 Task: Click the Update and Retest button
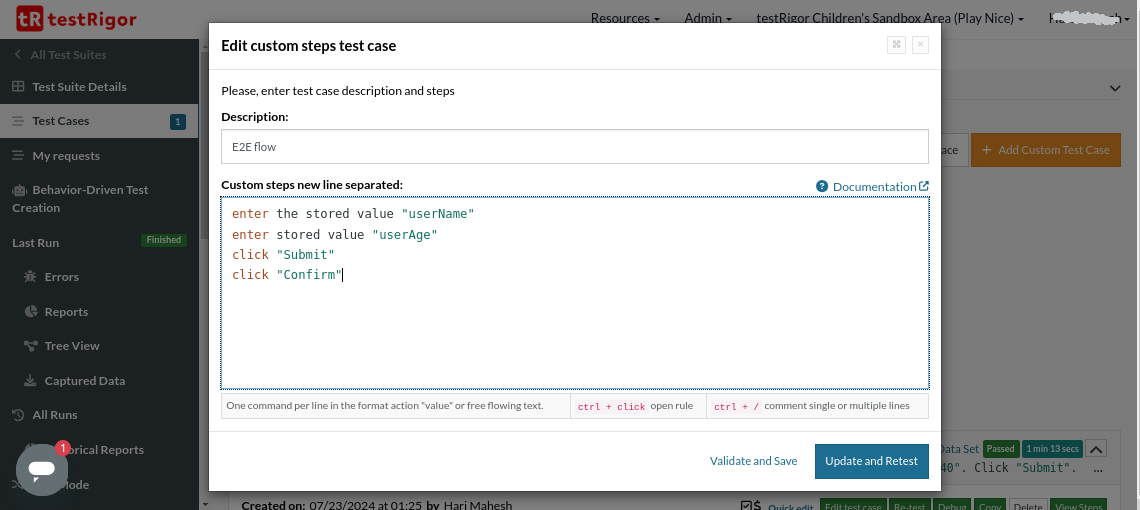click(x=871, y=461)
